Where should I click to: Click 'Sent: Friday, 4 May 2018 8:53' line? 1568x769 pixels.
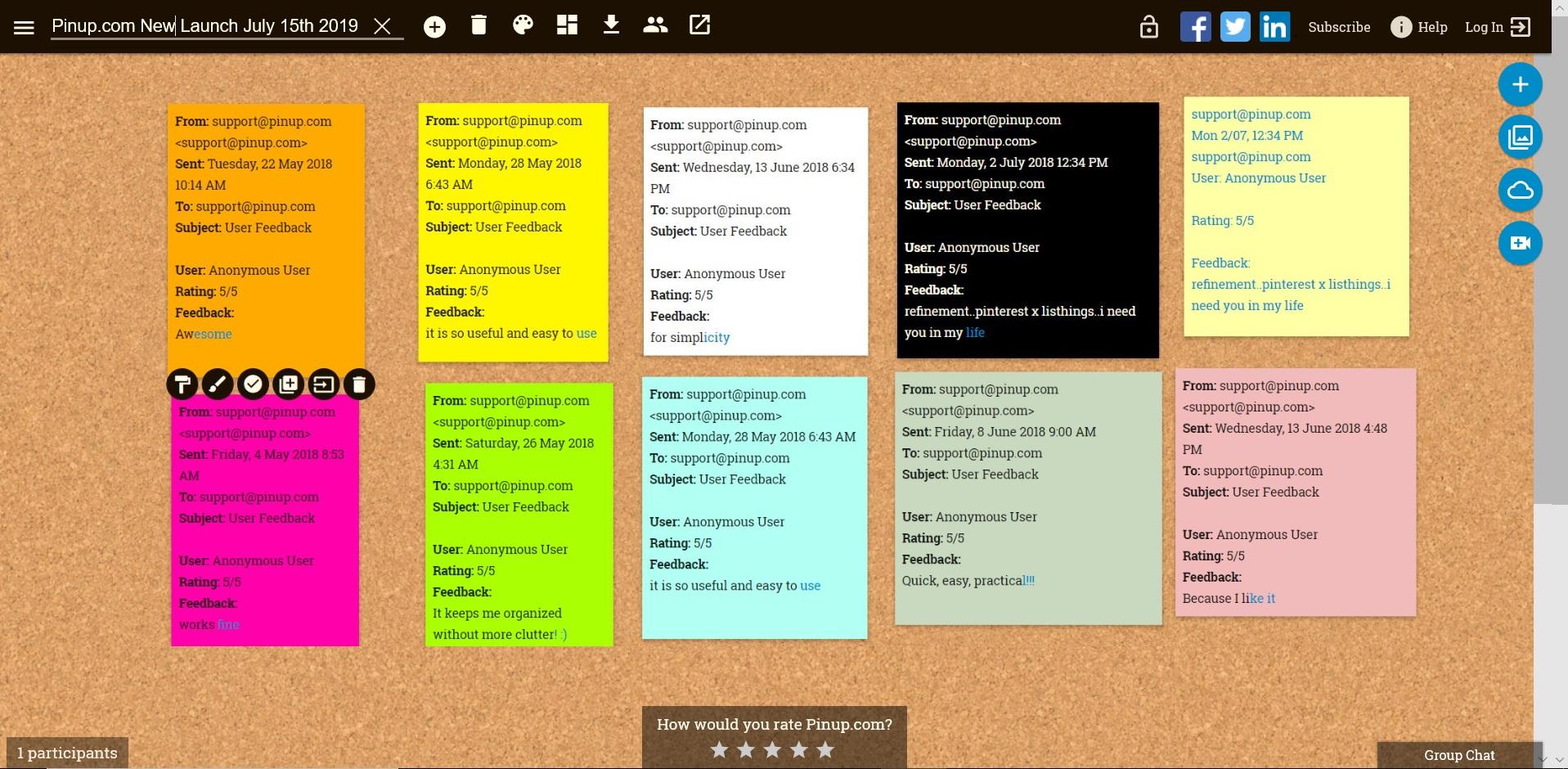pos(262,455)
